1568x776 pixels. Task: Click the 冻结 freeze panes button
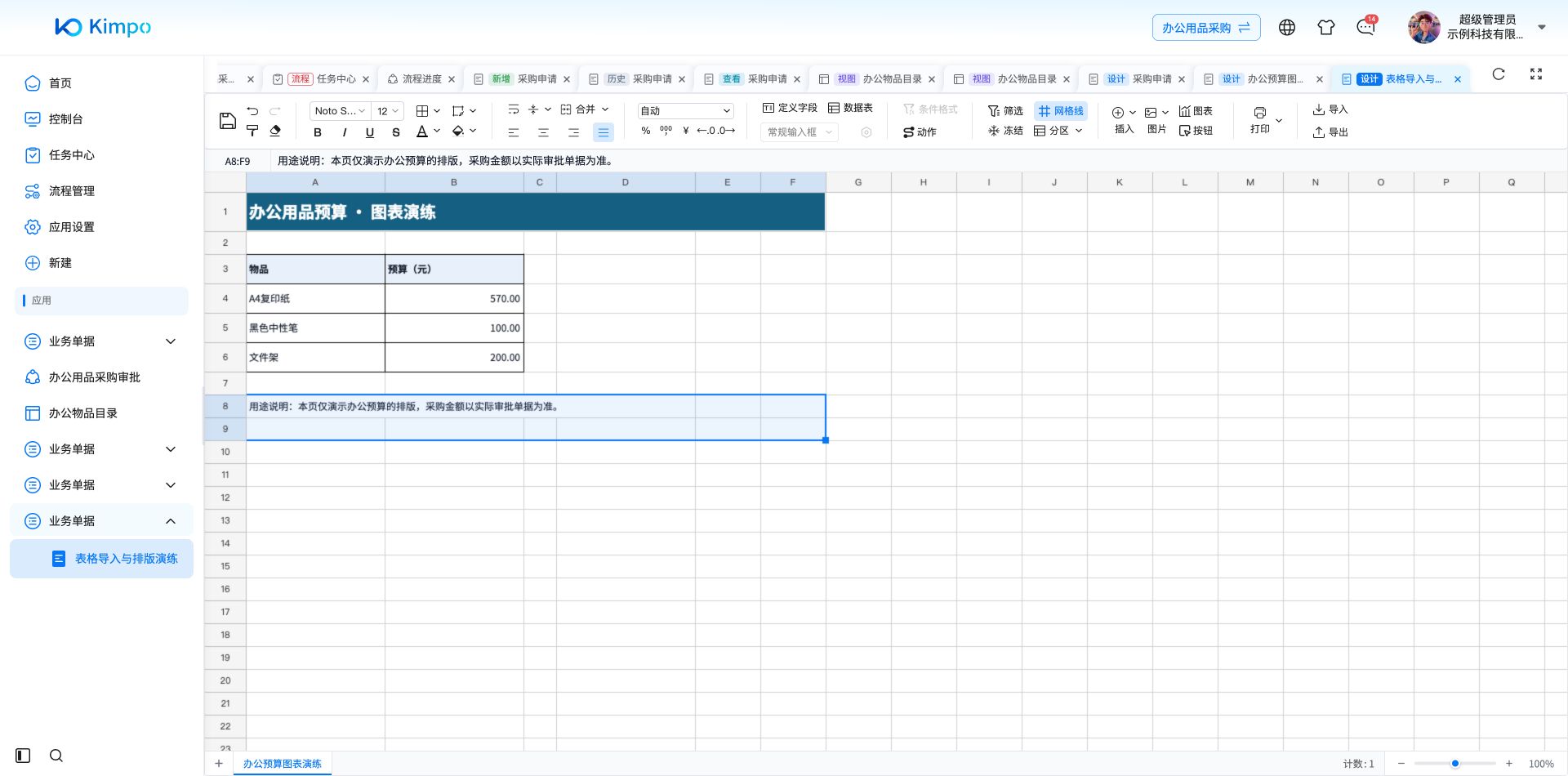pyautogui.click(x=1005, y=131)
